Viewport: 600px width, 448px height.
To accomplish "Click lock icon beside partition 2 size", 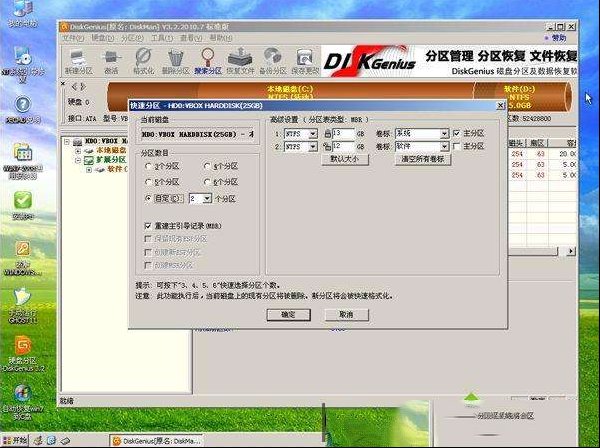I will pyautogui.click(x=327, y=147).
